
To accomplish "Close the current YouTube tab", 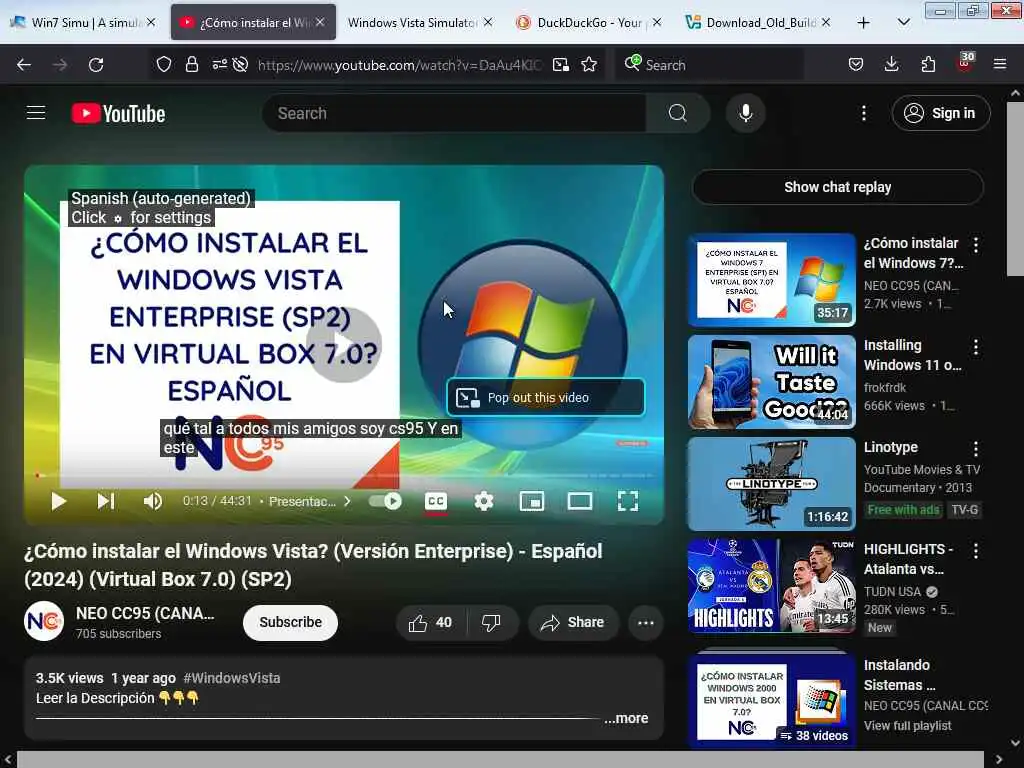I will point(320,22).
